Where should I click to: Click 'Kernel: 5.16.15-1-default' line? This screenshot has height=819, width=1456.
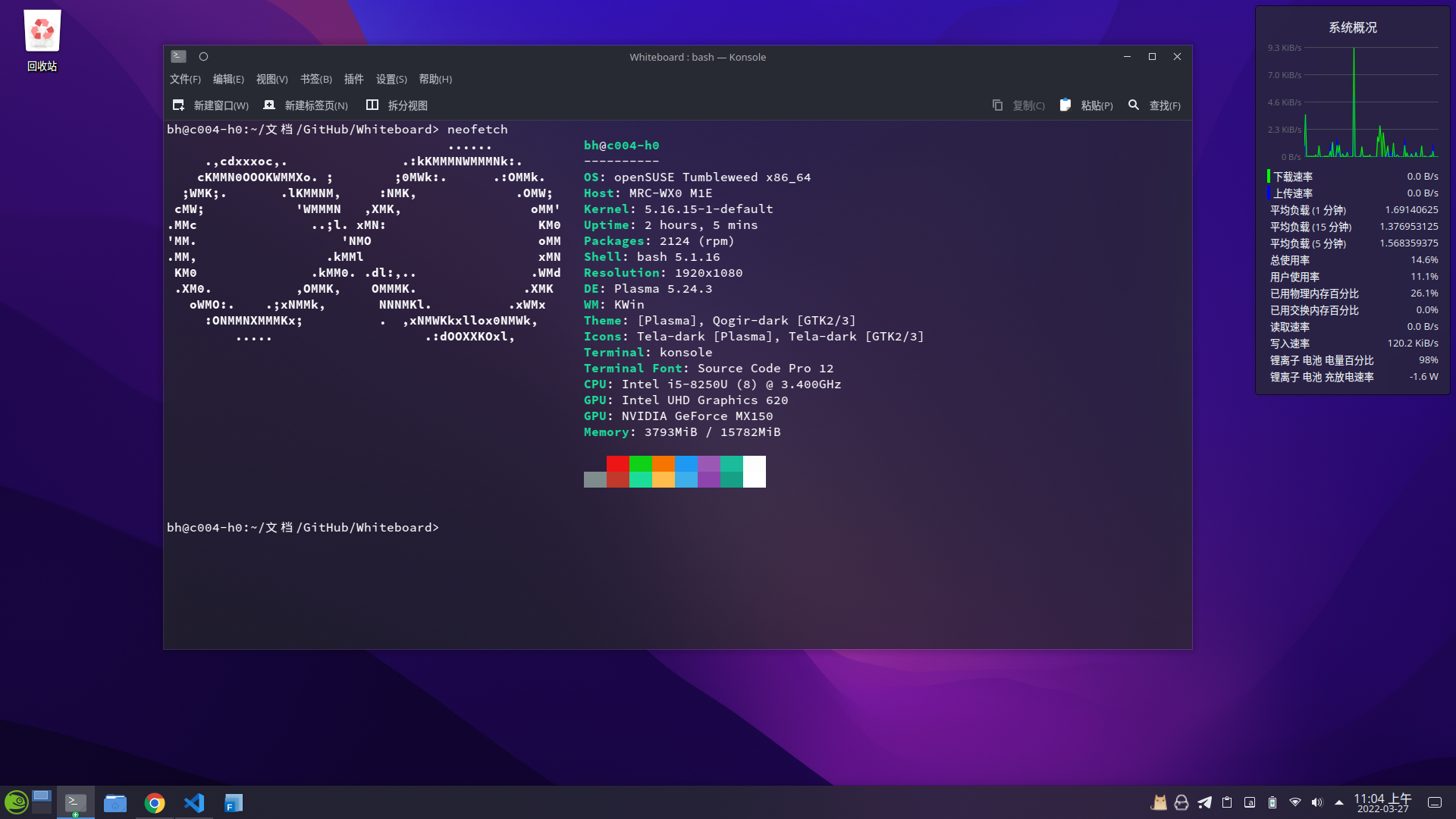[678, 209]
